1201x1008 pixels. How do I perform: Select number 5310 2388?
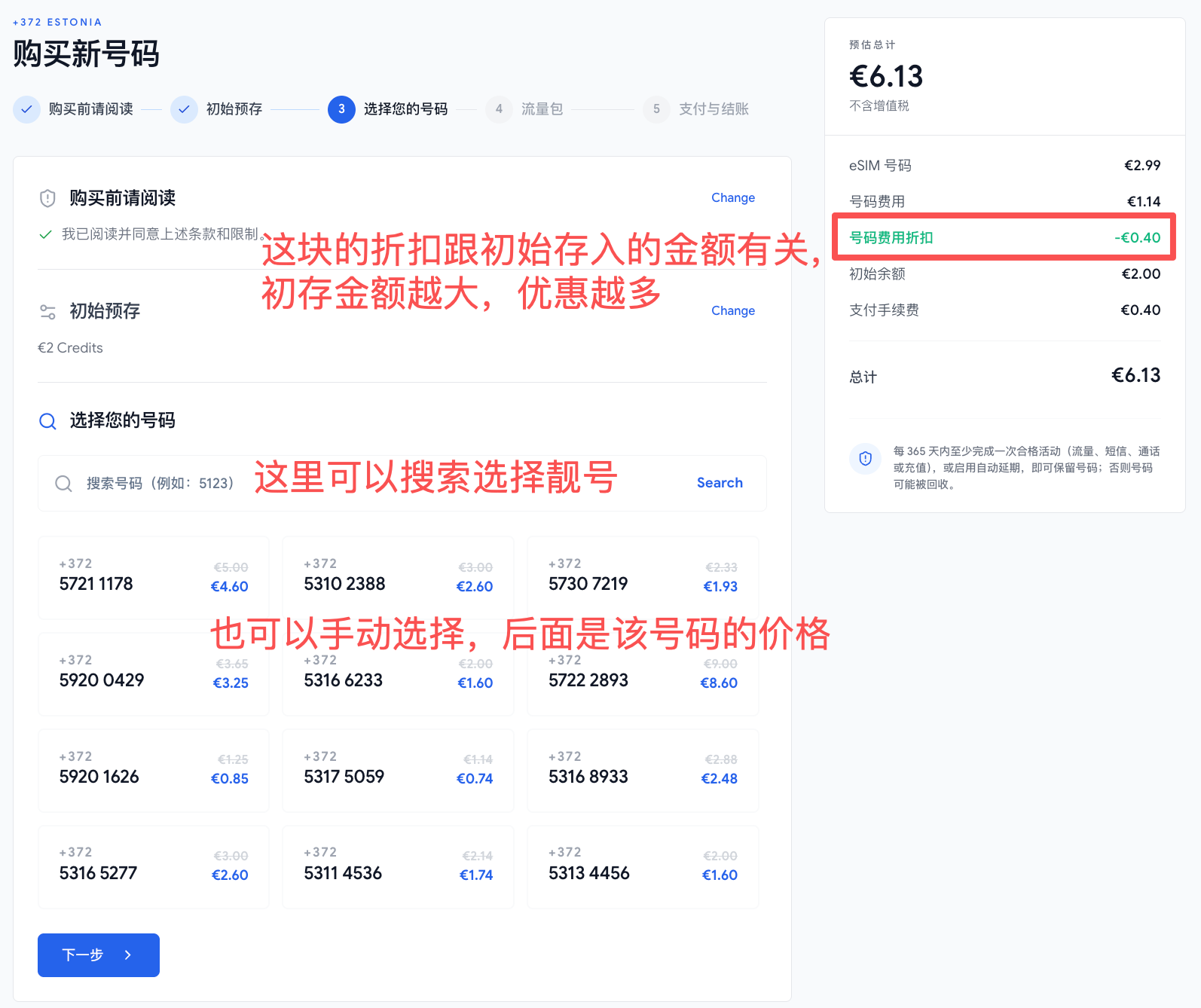(398, 578)
